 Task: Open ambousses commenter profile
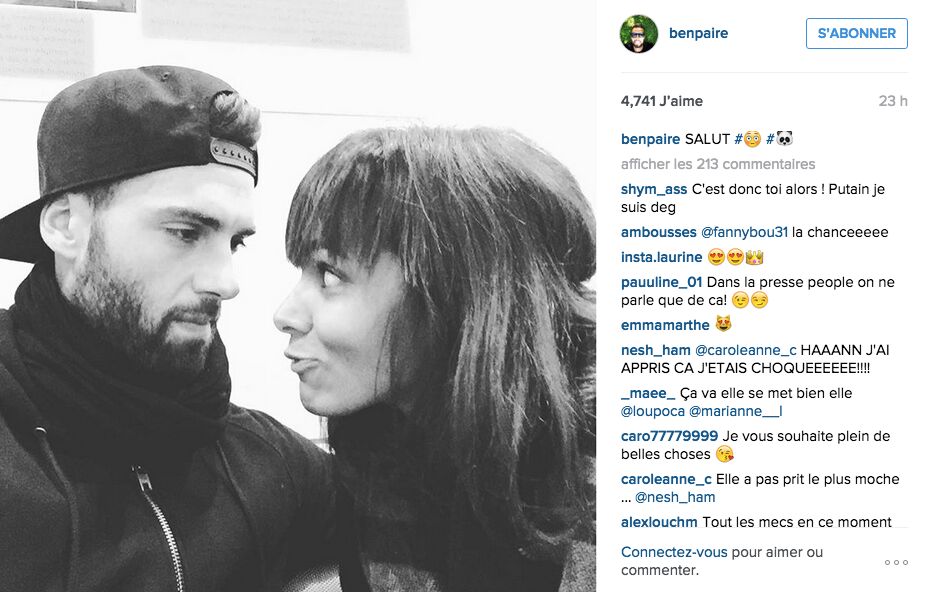[x=659, y=232]
